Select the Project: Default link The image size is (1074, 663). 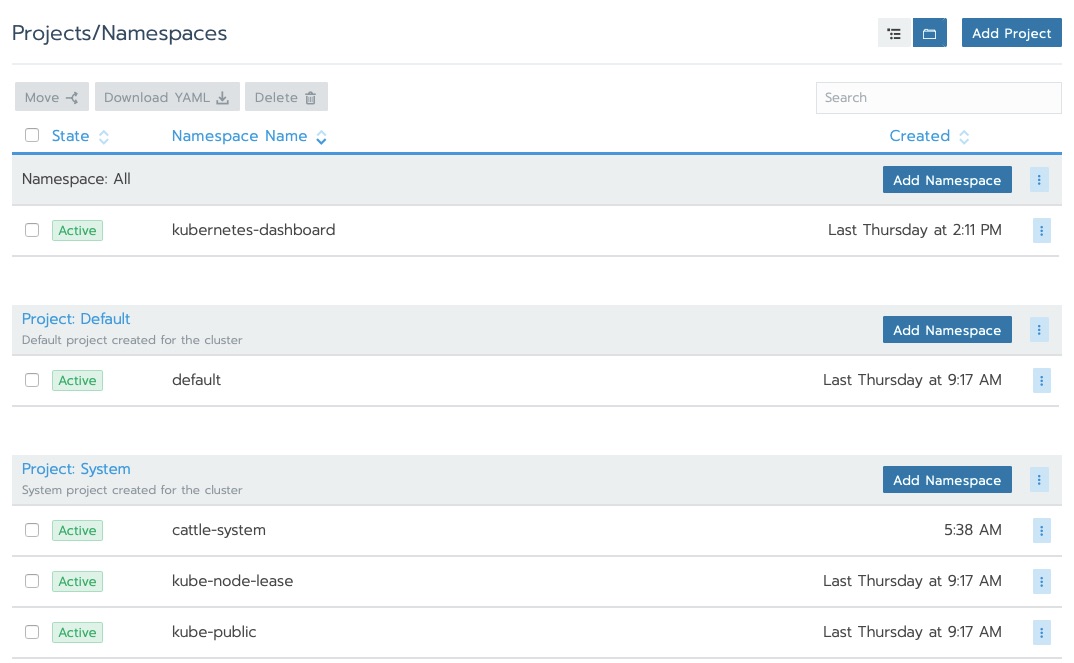[75, 318]
